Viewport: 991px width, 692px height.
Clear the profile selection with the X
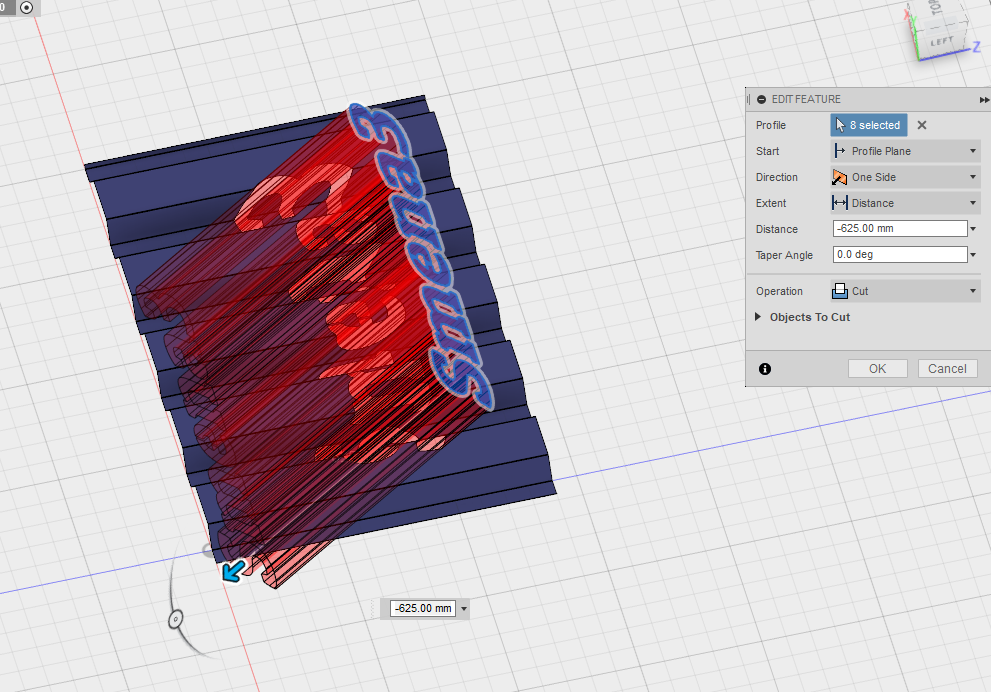(922, 125)
